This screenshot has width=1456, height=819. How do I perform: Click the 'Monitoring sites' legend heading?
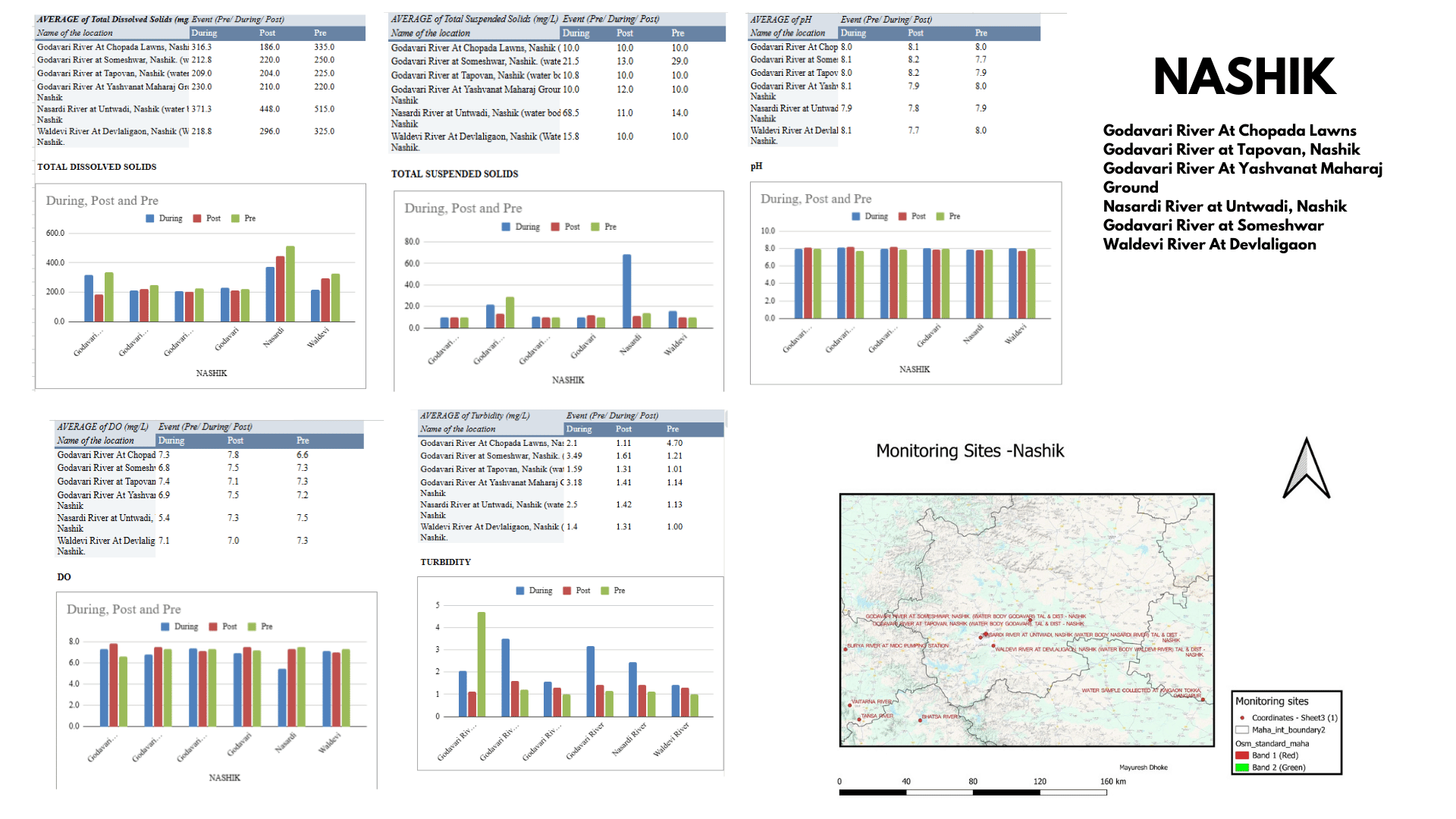(1272, 701)
